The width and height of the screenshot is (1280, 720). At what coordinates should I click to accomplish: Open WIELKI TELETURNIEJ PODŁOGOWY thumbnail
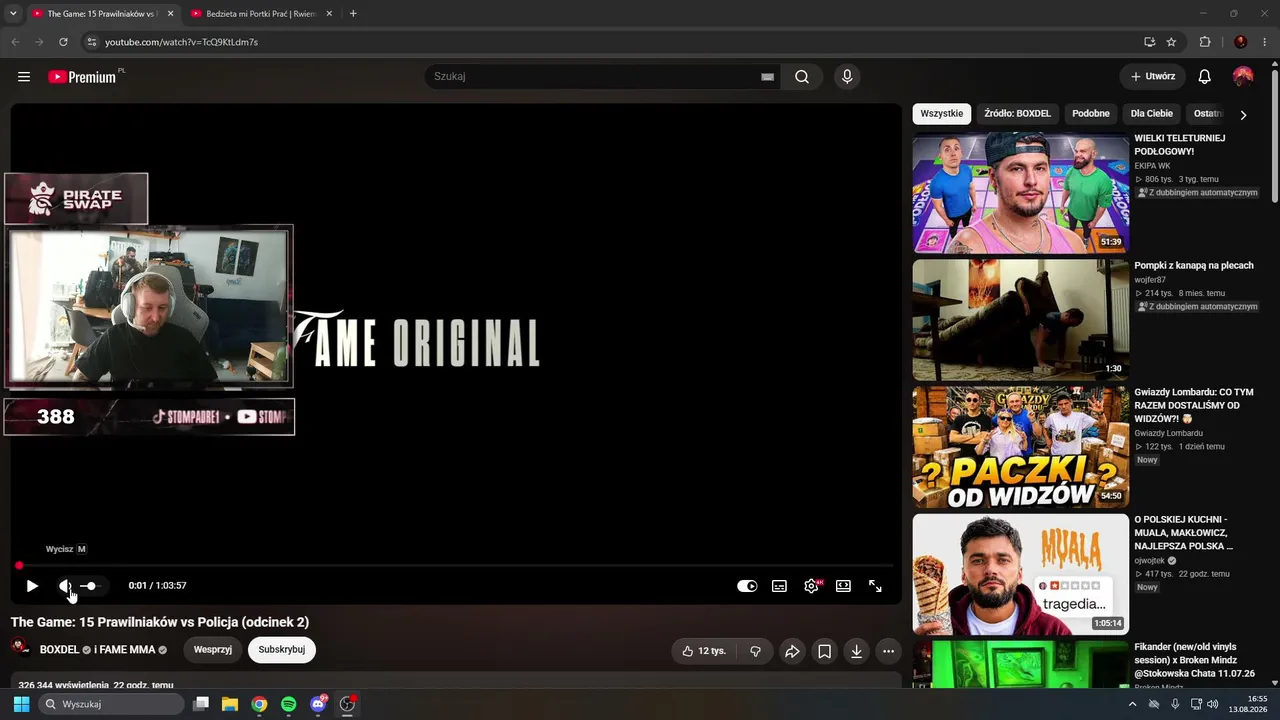click(x=1021, y=193)
